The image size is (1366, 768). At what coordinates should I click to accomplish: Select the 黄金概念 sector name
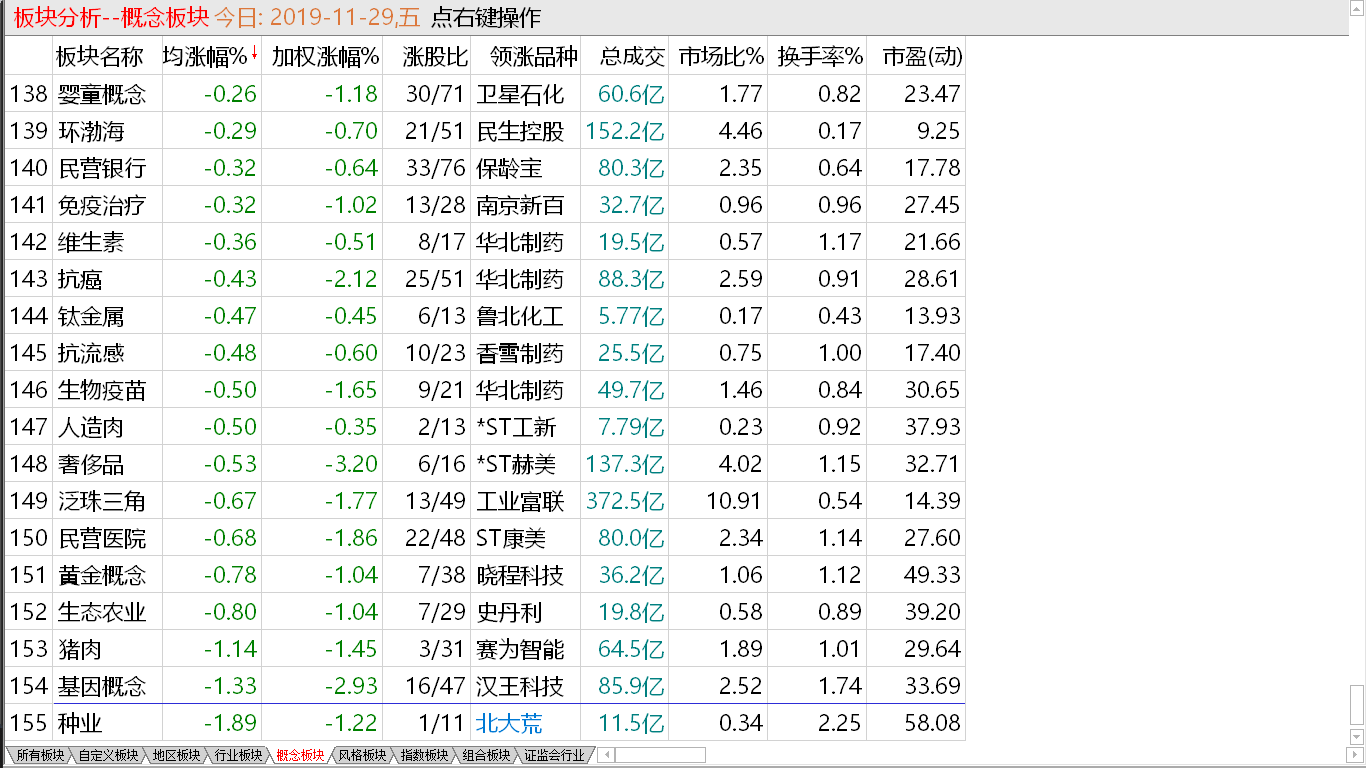tap(102, 575)
